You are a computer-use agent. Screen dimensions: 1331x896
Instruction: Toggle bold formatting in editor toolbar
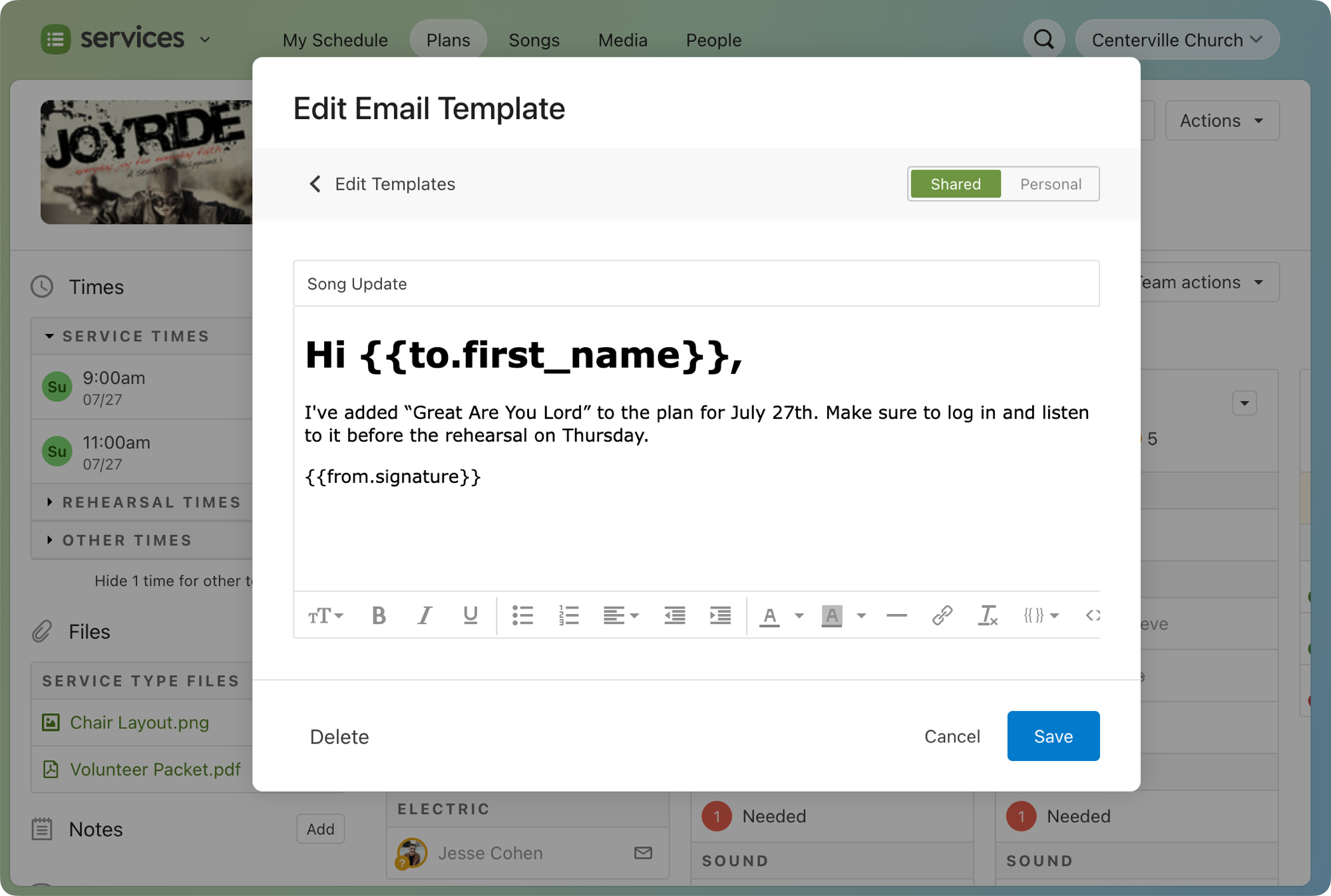pyautogui.click(x=379, y=615)
